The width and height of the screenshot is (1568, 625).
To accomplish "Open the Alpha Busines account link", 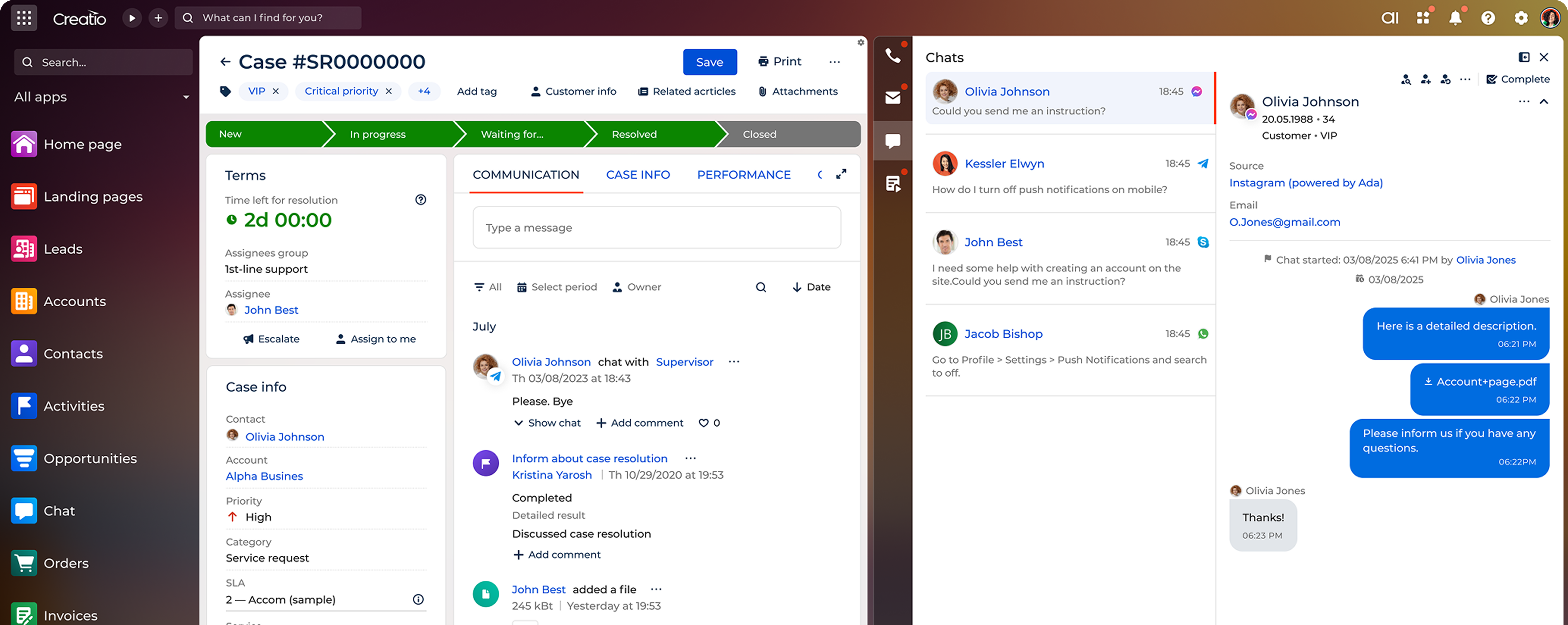I will click(264, 476).
